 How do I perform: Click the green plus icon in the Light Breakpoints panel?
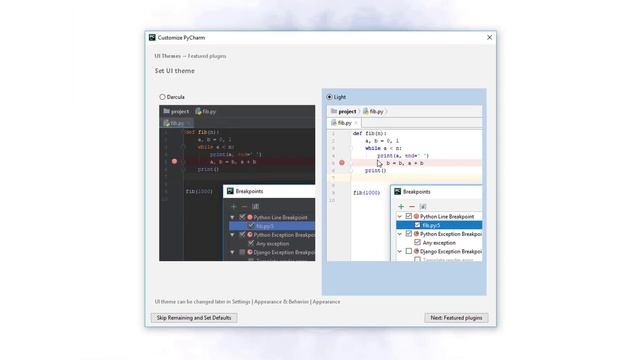[401, 207]
